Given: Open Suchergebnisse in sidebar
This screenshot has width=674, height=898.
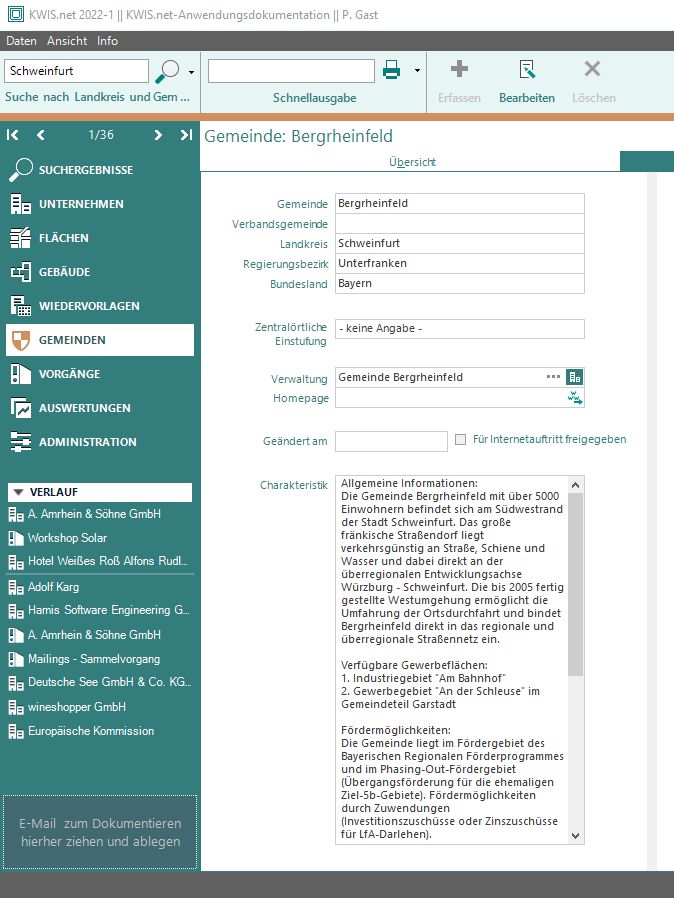Looking at the screenshot, I should point(100,170).
